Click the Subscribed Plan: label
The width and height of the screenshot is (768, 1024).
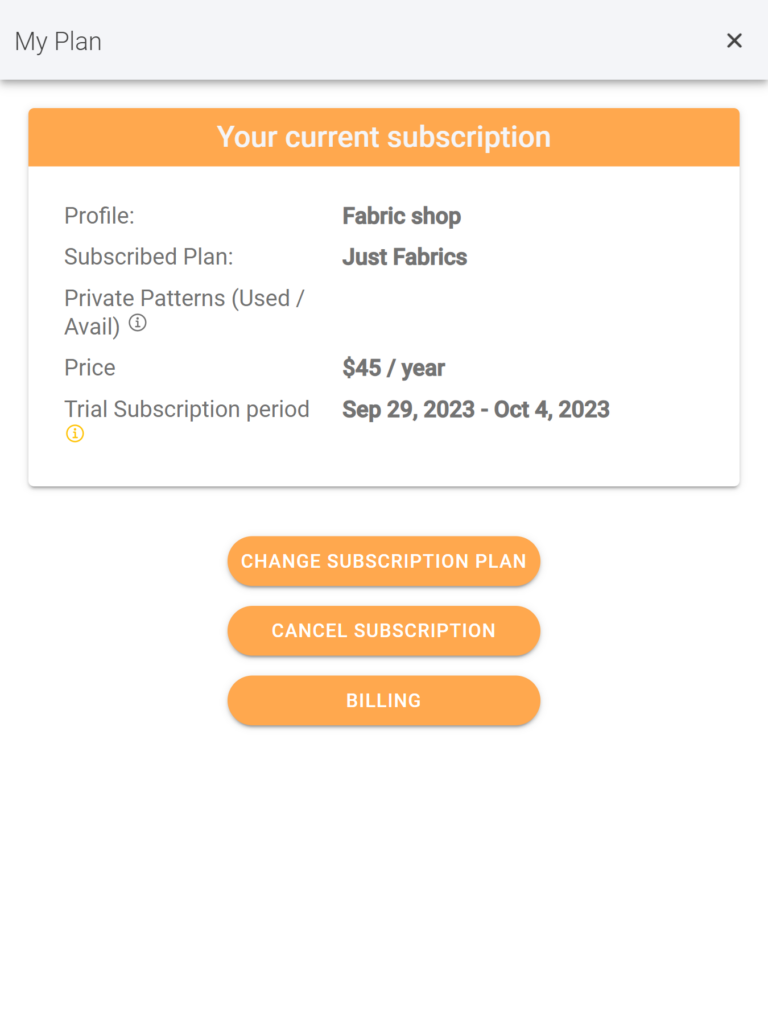pos(149,257)
